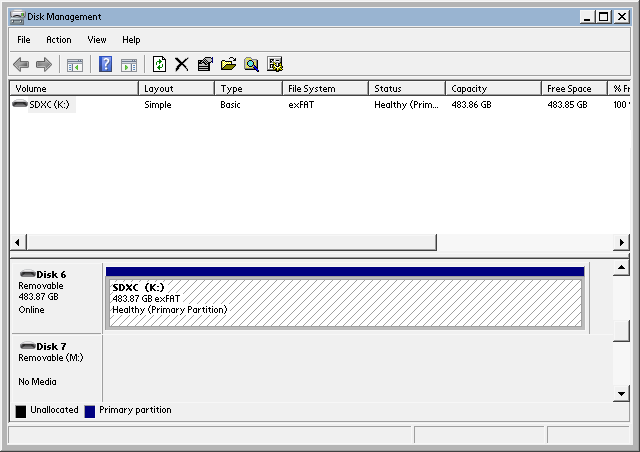Click the green Refresh toolbar icon

click(x=159, y=64)
